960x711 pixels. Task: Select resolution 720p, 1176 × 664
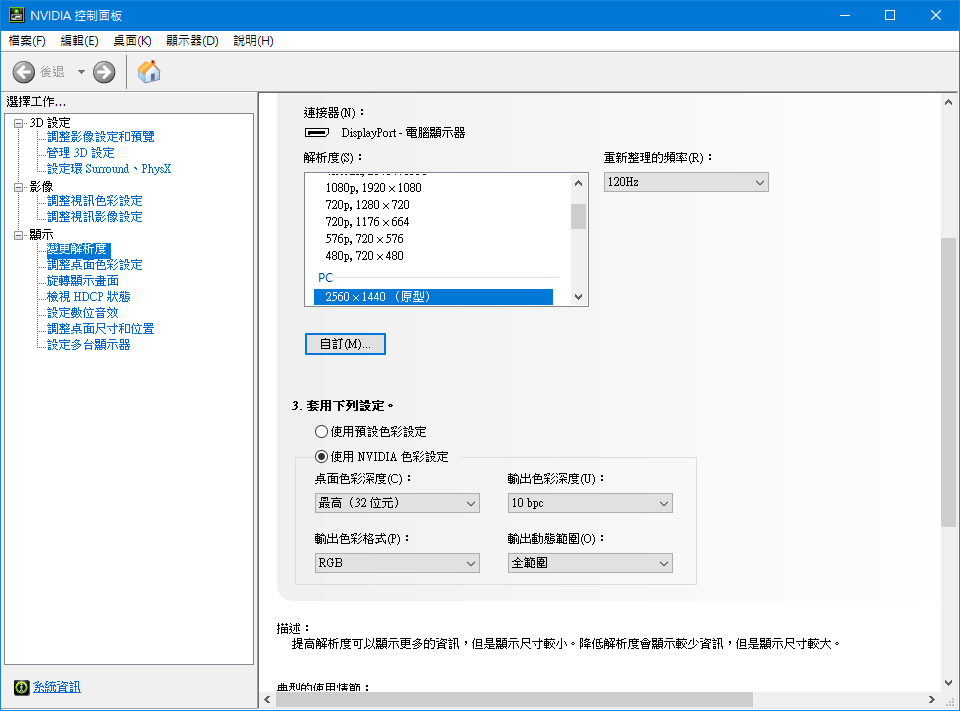pyautogui.click(x=367, y=222)
